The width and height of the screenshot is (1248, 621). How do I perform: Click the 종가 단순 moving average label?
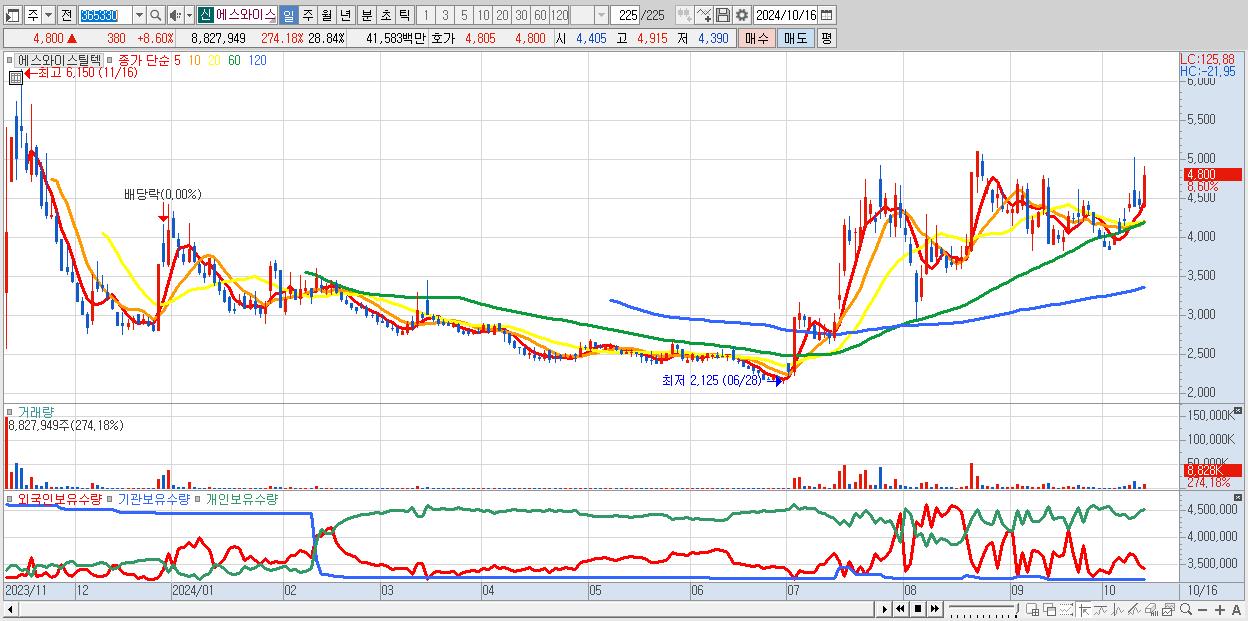point(143,60)
